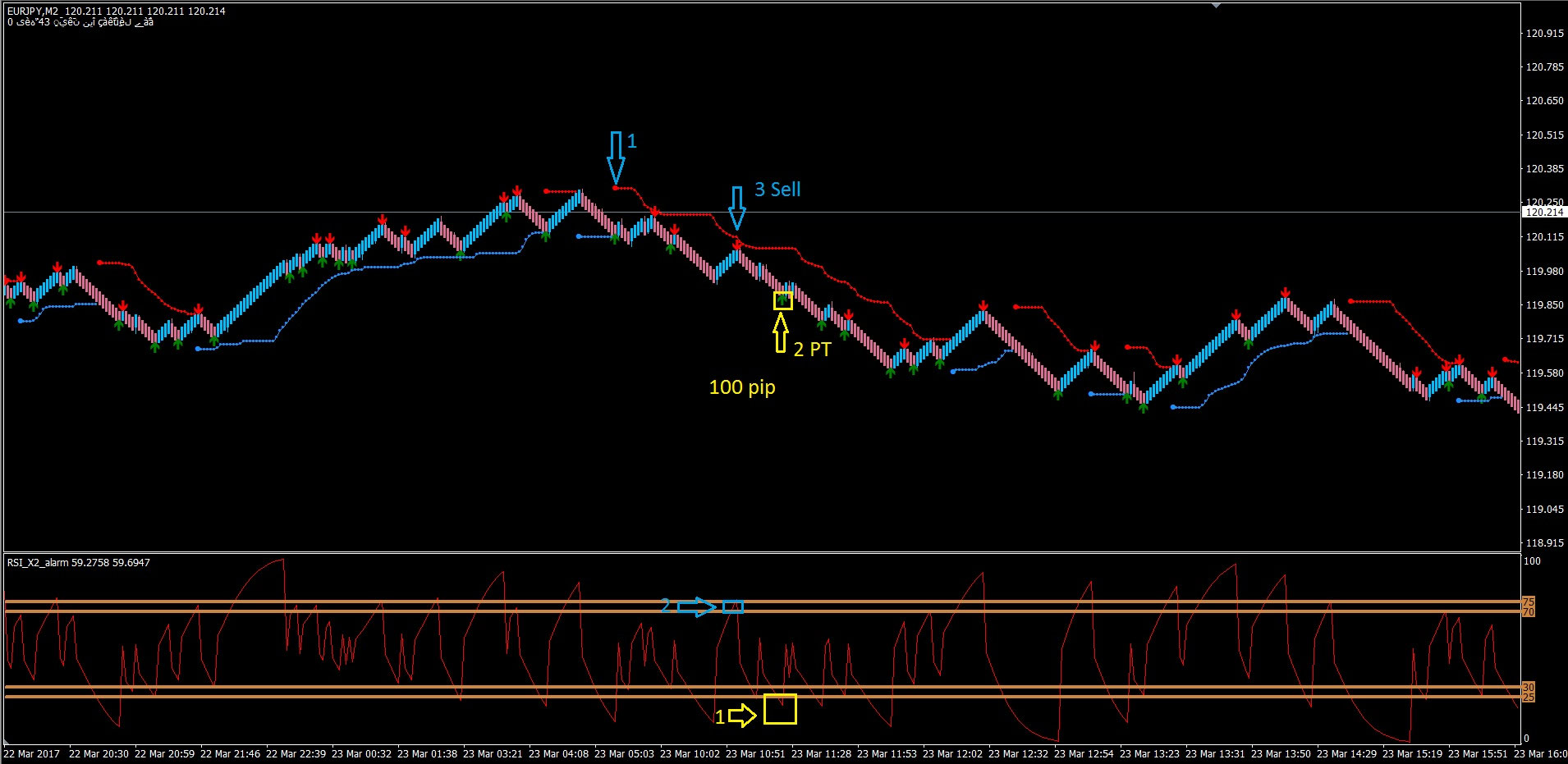Viewport: 1568px width, 764px height.
Task: Toggle the yellow rectangle in the RSI subwindow
Action: pos(782,709)
